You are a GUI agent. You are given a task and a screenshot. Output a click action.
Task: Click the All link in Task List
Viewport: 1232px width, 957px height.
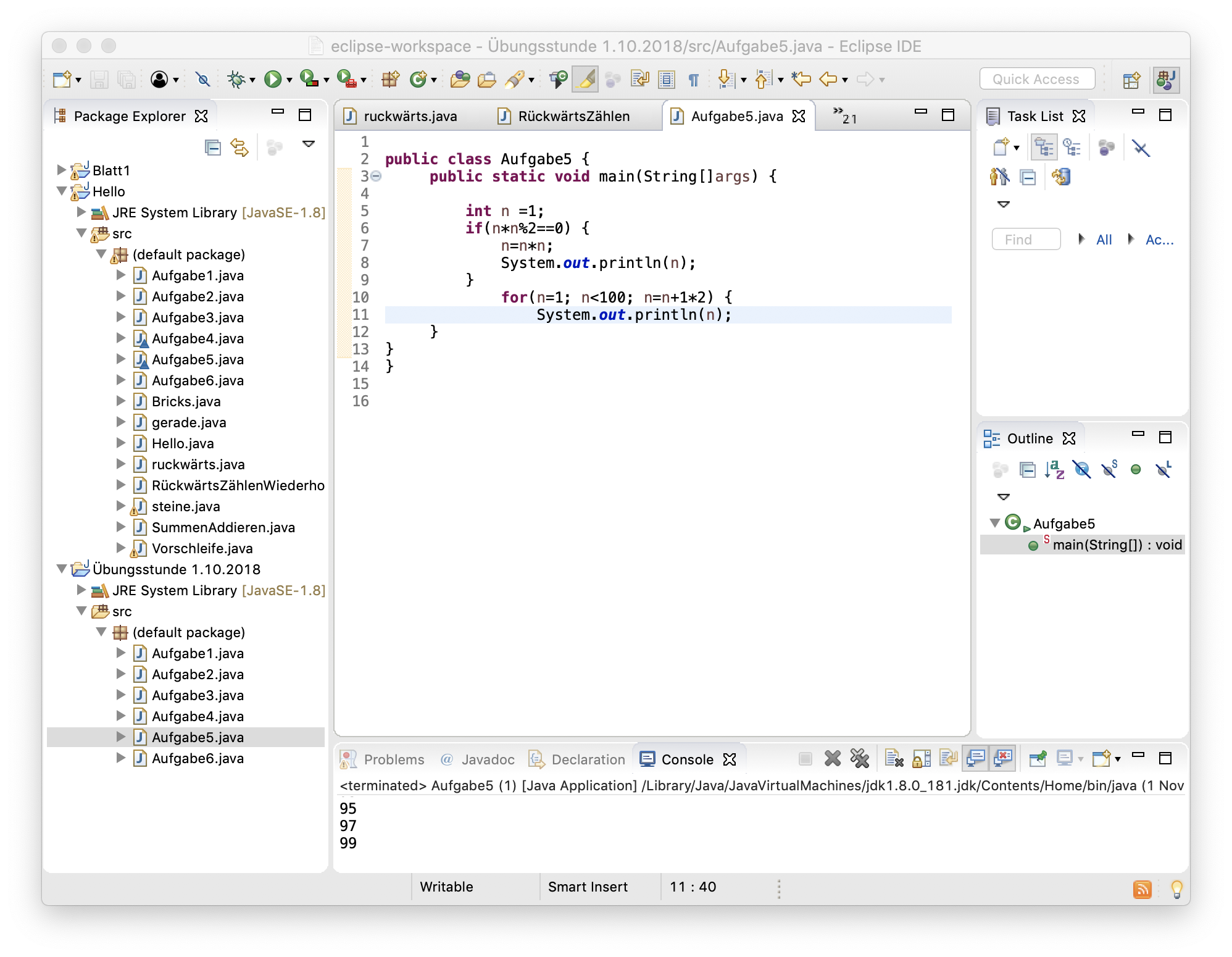pos(1104,240)
